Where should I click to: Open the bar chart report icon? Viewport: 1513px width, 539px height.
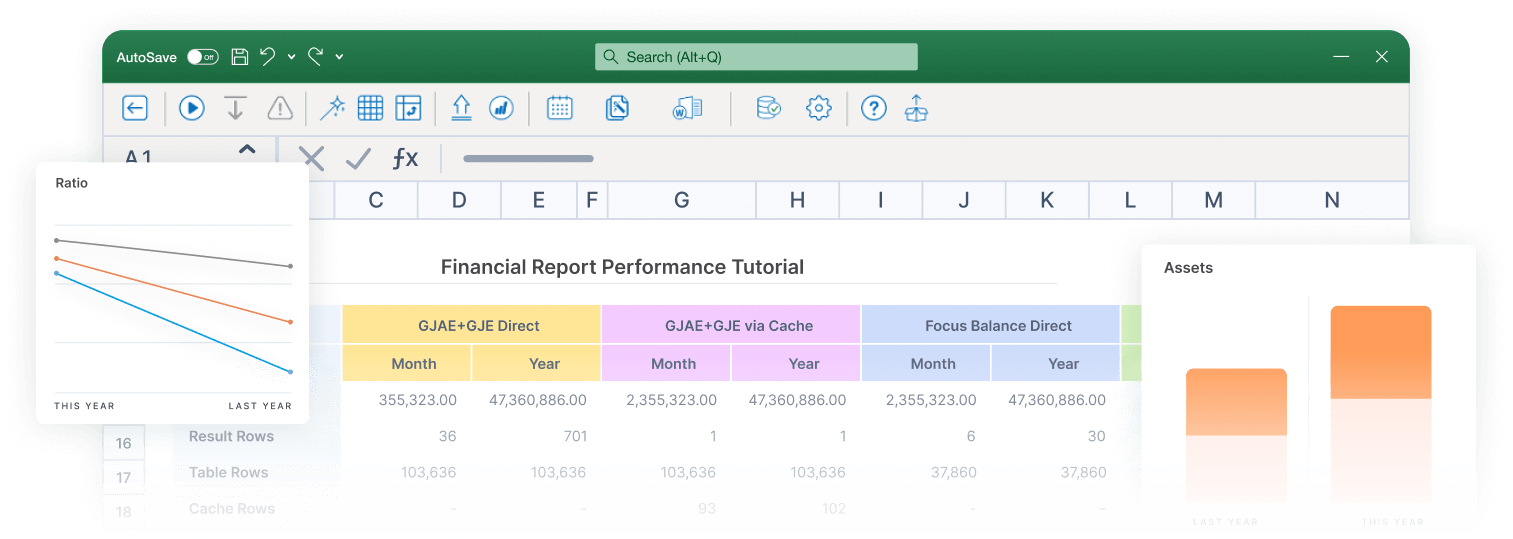pos(501,108)
